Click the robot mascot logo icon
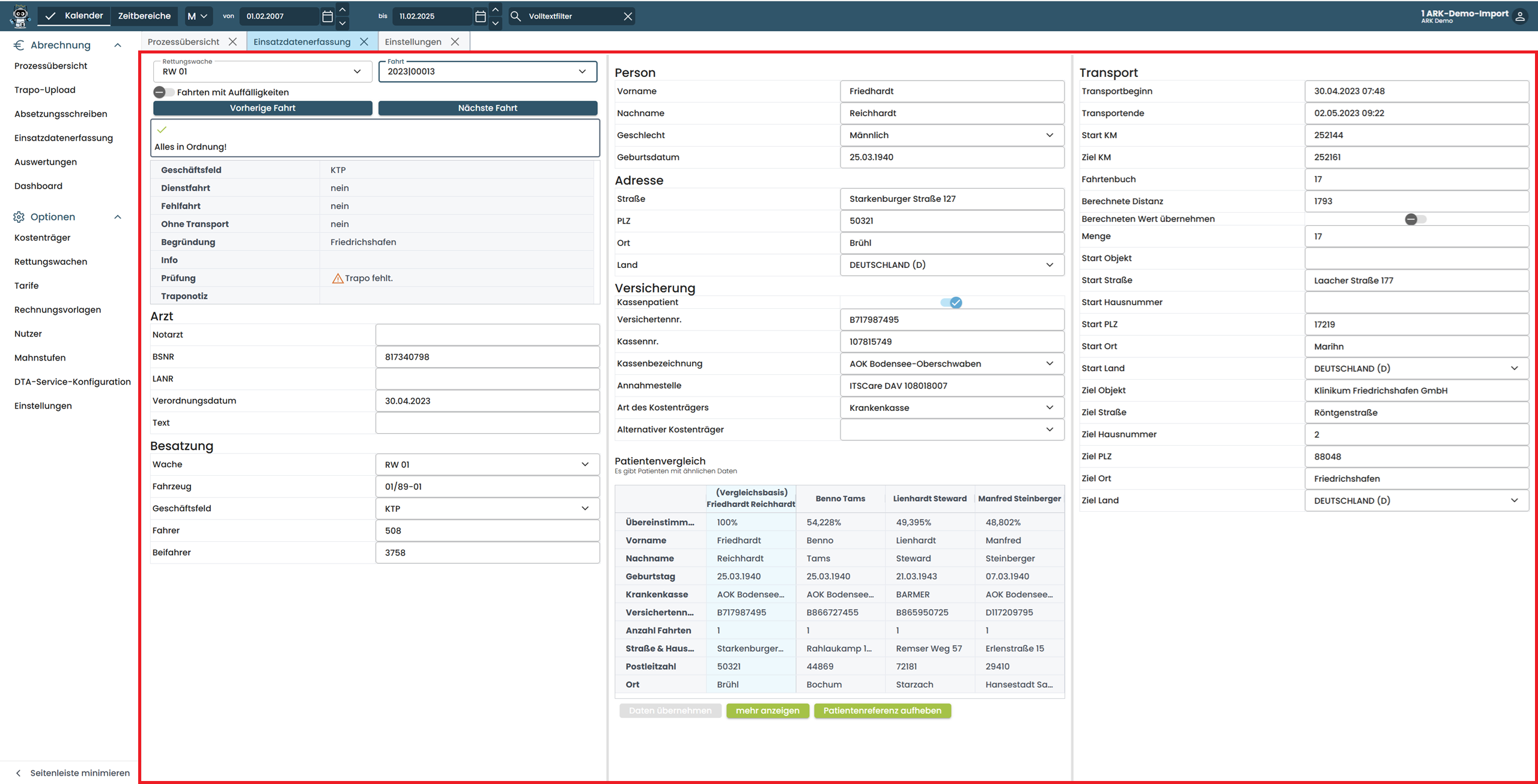Image resolution: width=1538 pixels, height=784 pixels. click(20, 16)
